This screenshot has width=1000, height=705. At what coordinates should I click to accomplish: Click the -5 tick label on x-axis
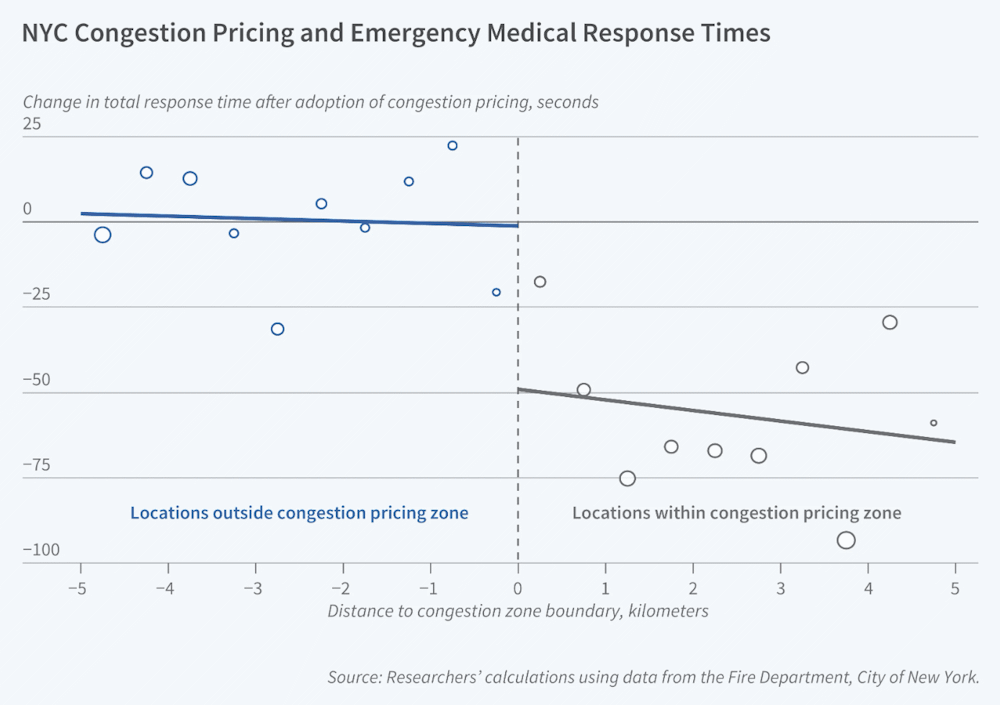[x=77, y=588]
